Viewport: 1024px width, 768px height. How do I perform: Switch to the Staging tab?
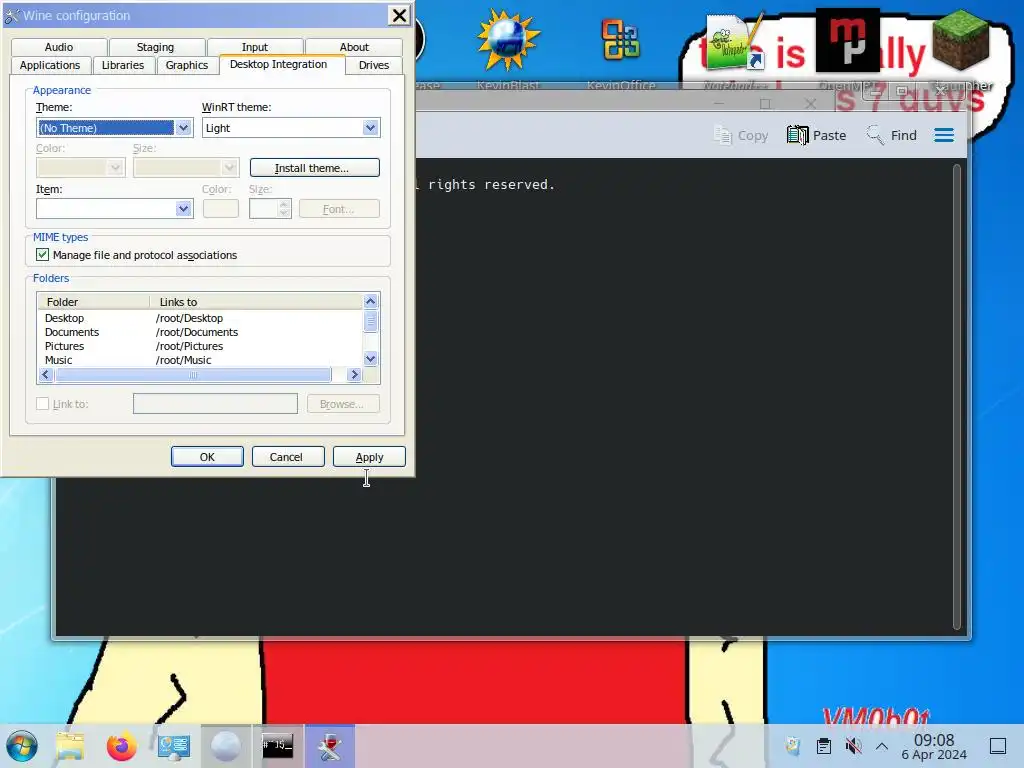tap(155, 47)
